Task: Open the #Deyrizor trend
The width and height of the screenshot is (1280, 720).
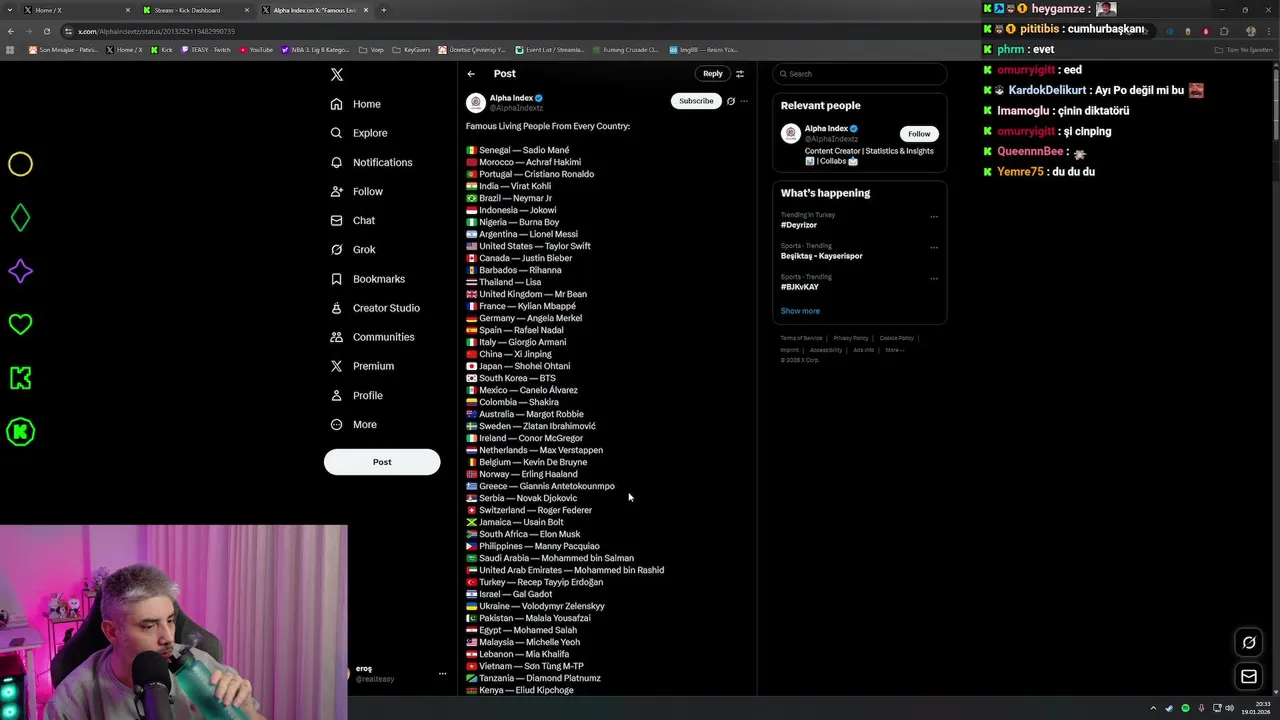Action: 799,225
